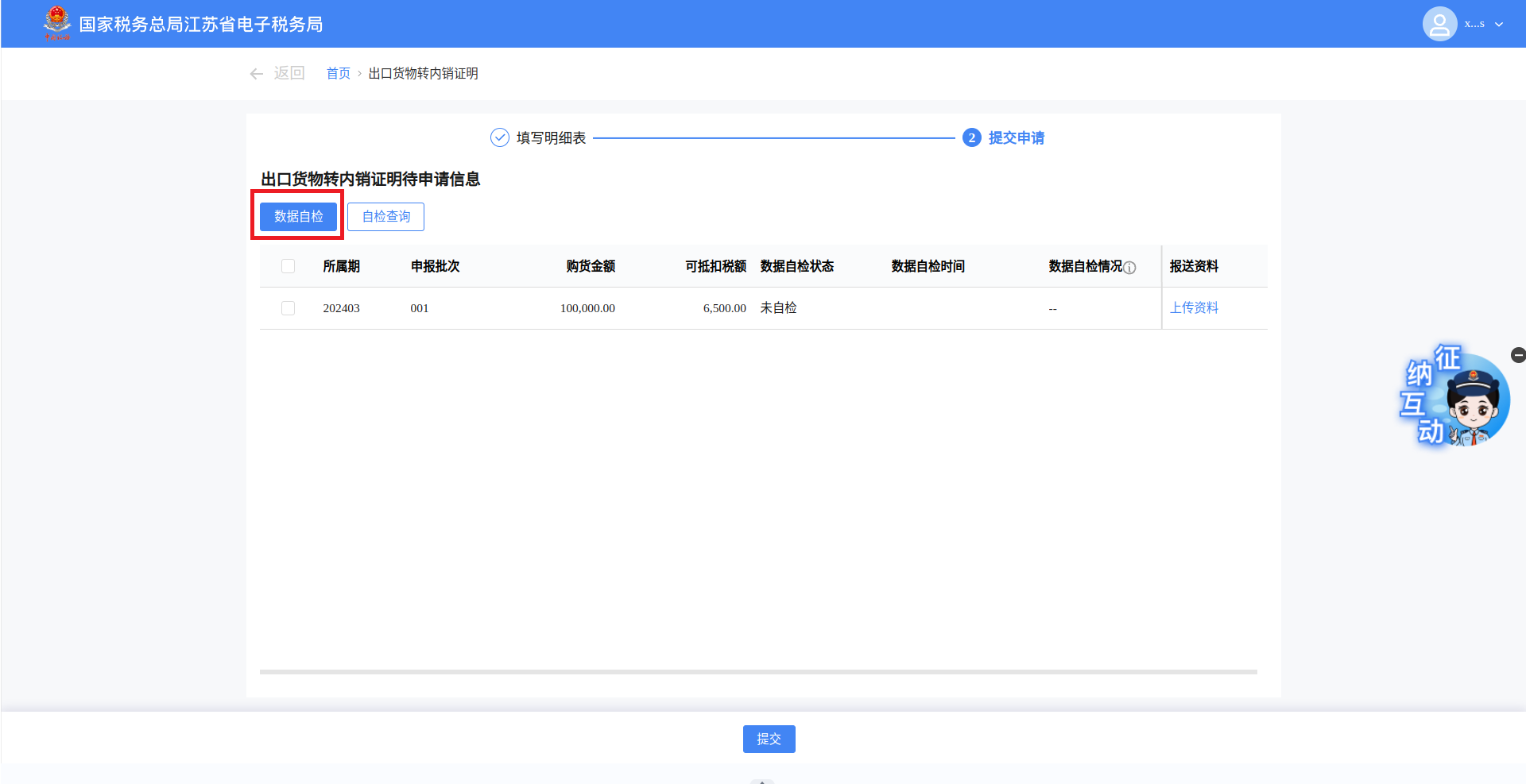Click the 提交 submit button

pos(769,739)
